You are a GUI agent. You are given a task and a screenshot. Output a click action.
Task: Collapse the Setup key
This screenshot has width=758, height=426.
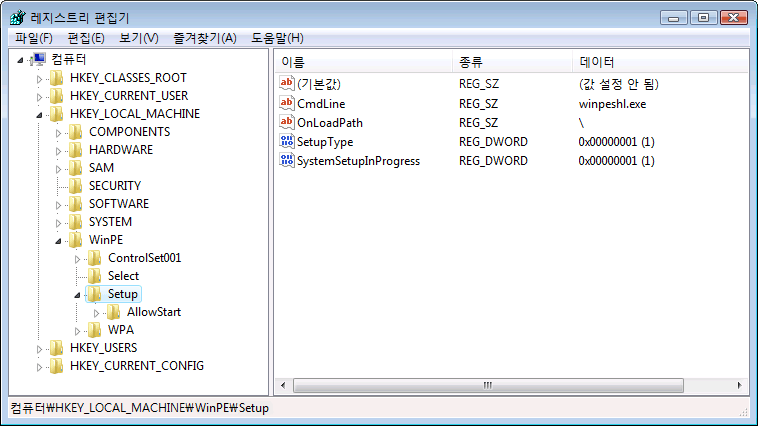click(77, 295)
